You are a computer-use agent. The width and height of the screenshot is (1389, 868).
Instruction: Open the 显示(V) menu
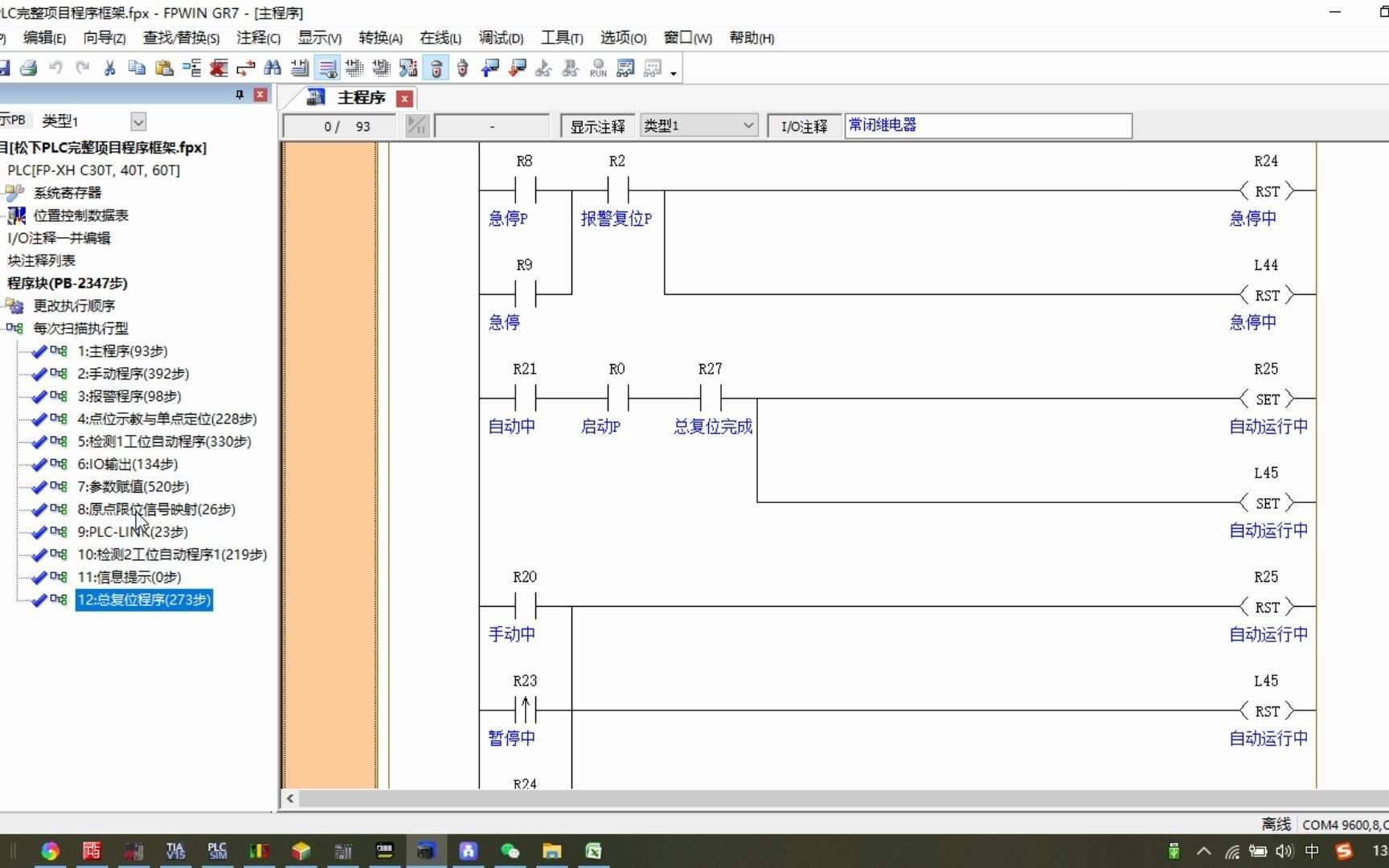320,38
